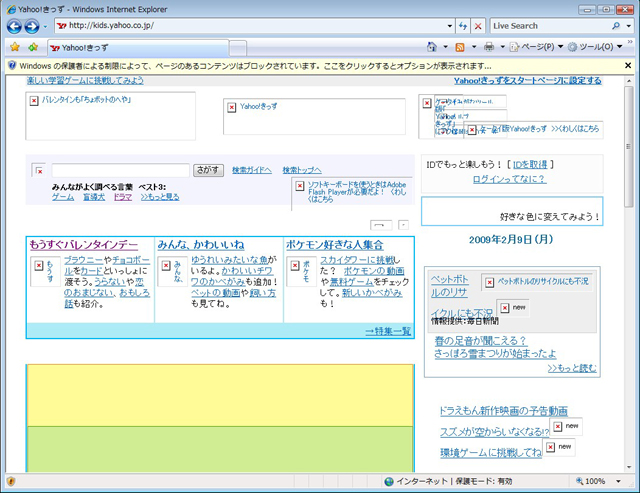Expand the print options dropdown arrow

coord(502,47)
